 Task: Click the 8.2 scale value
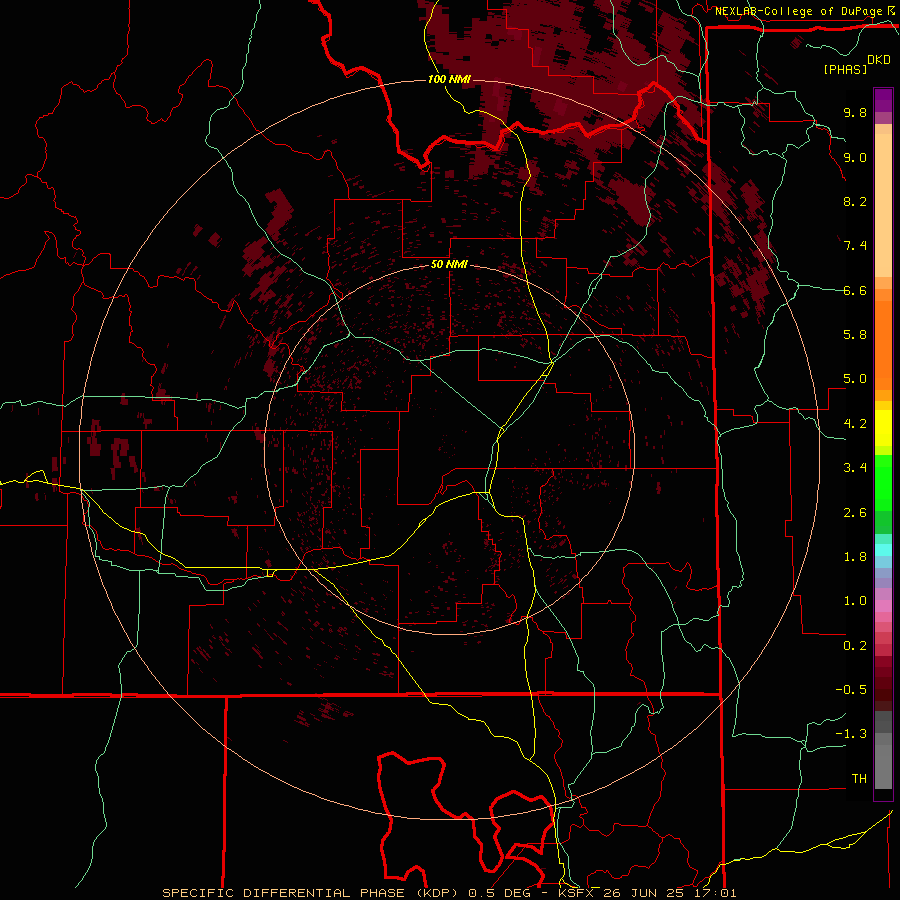tap(855, 201)
